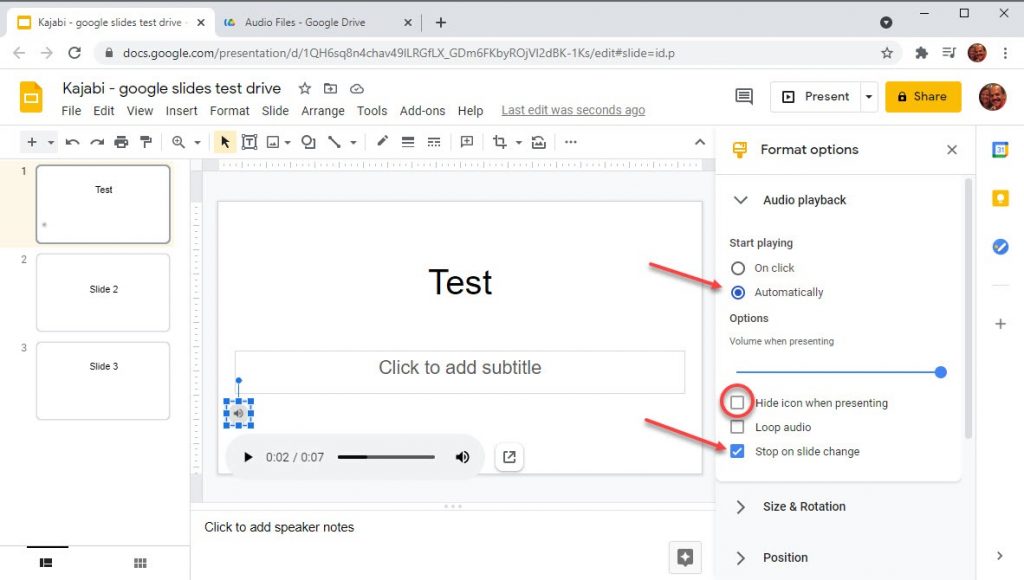Click the Insert image icon
Image resolution: width=1024 pixels, height=580 pixels.
273,142
